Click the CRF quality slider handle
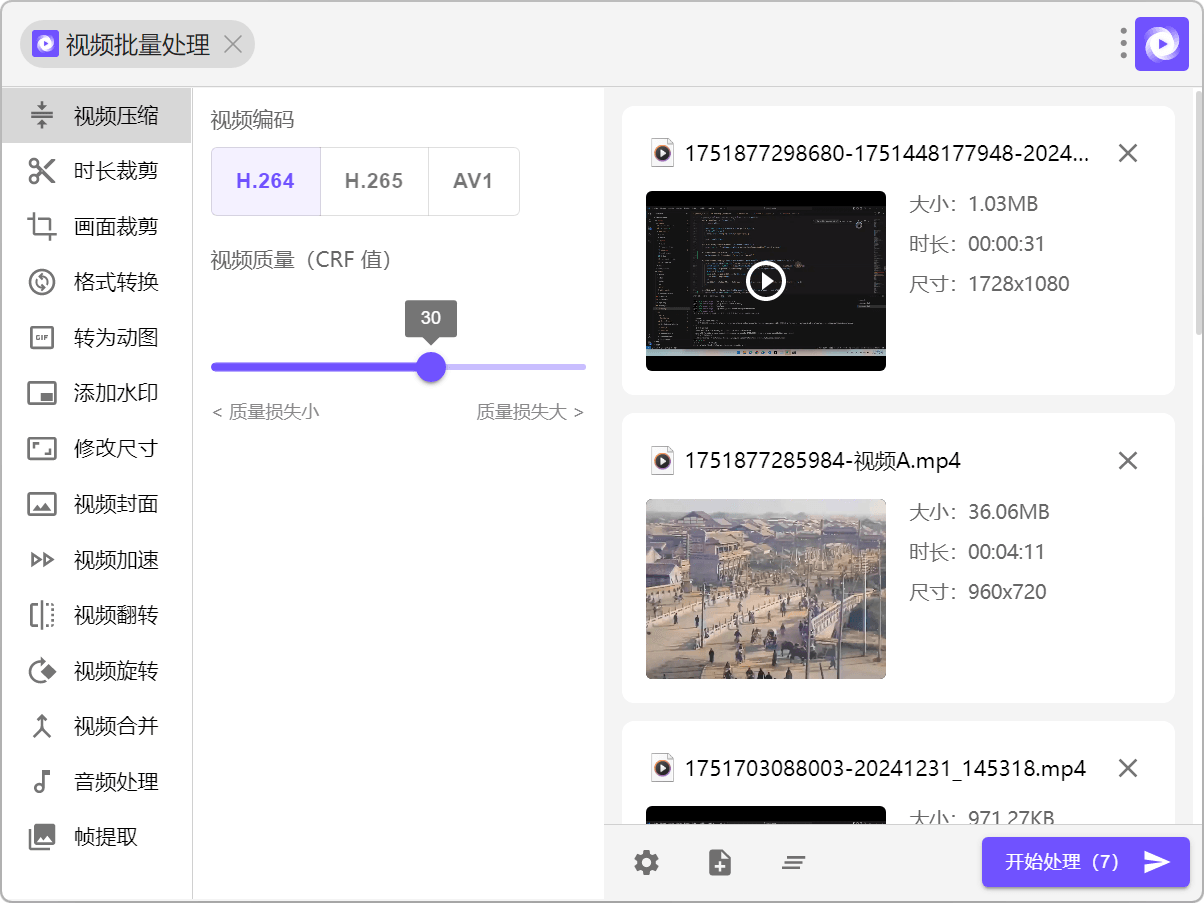Viewport: 1204px width, 903px height. tap(431, 367)
